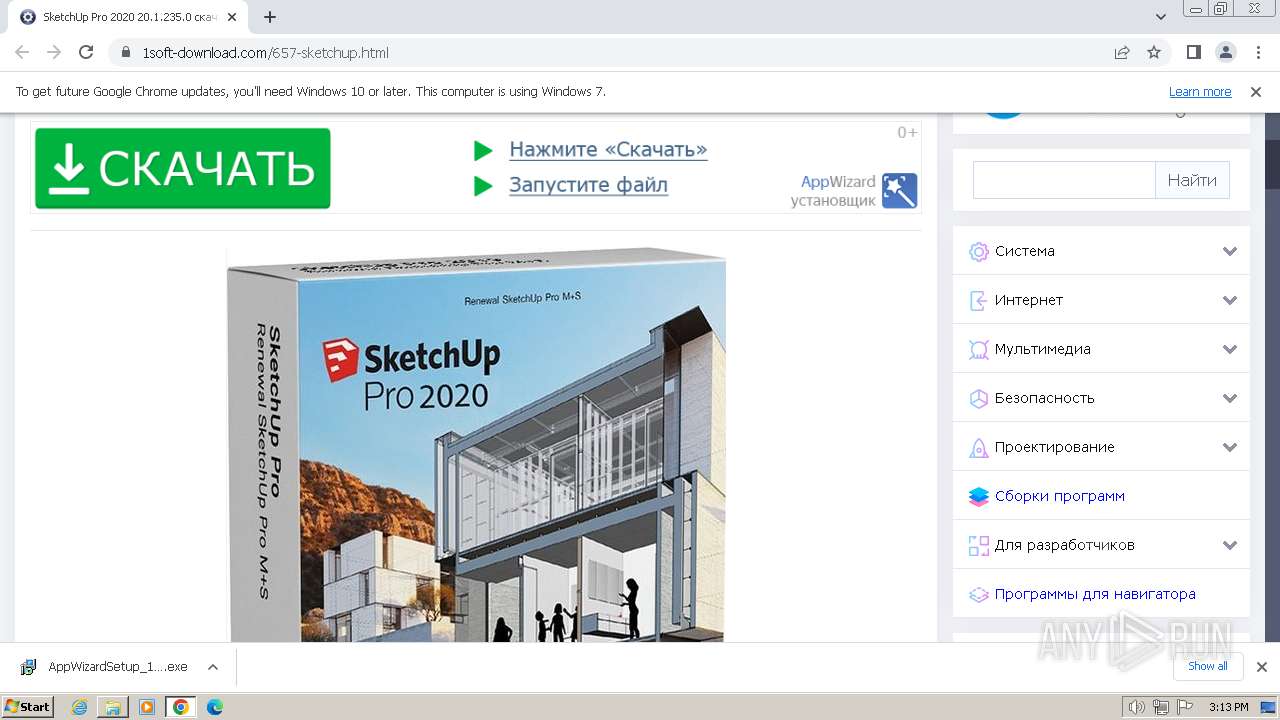Click the Action Center flag tray icon
This screenshot has height=720, width=1280.
point(1184,707)
